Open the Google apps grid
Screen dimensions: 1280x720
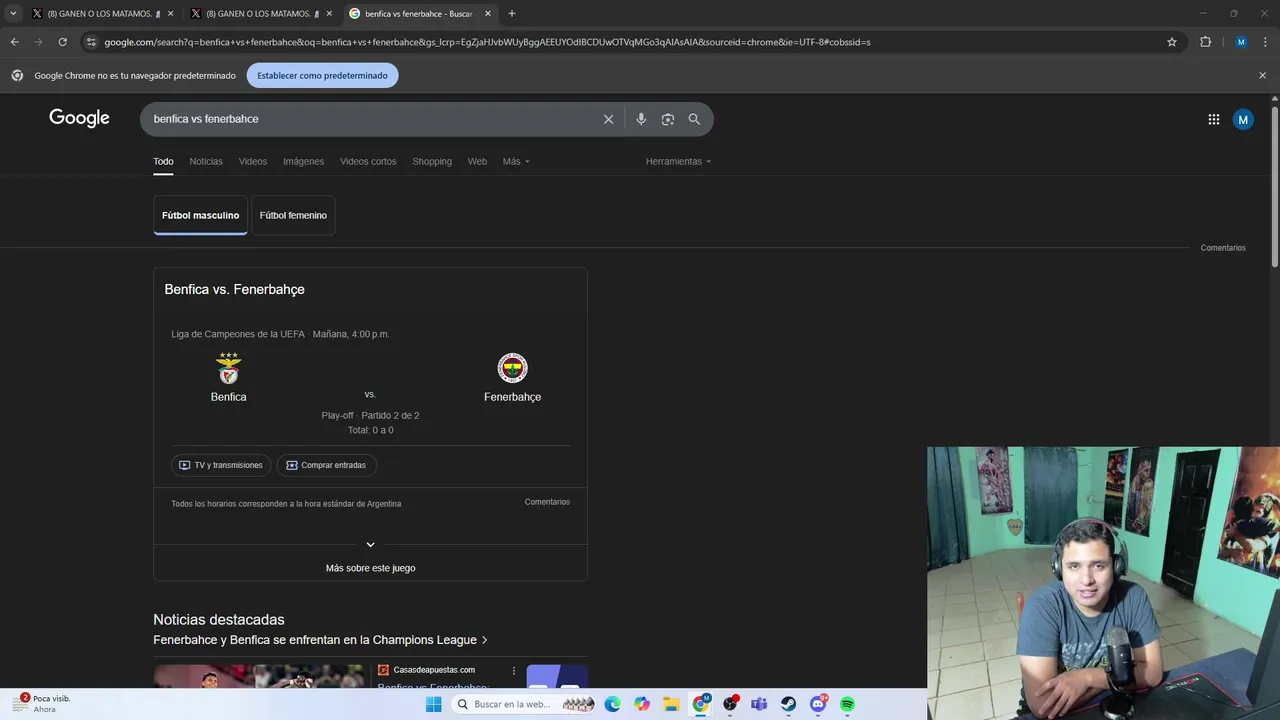(1213, 119)
